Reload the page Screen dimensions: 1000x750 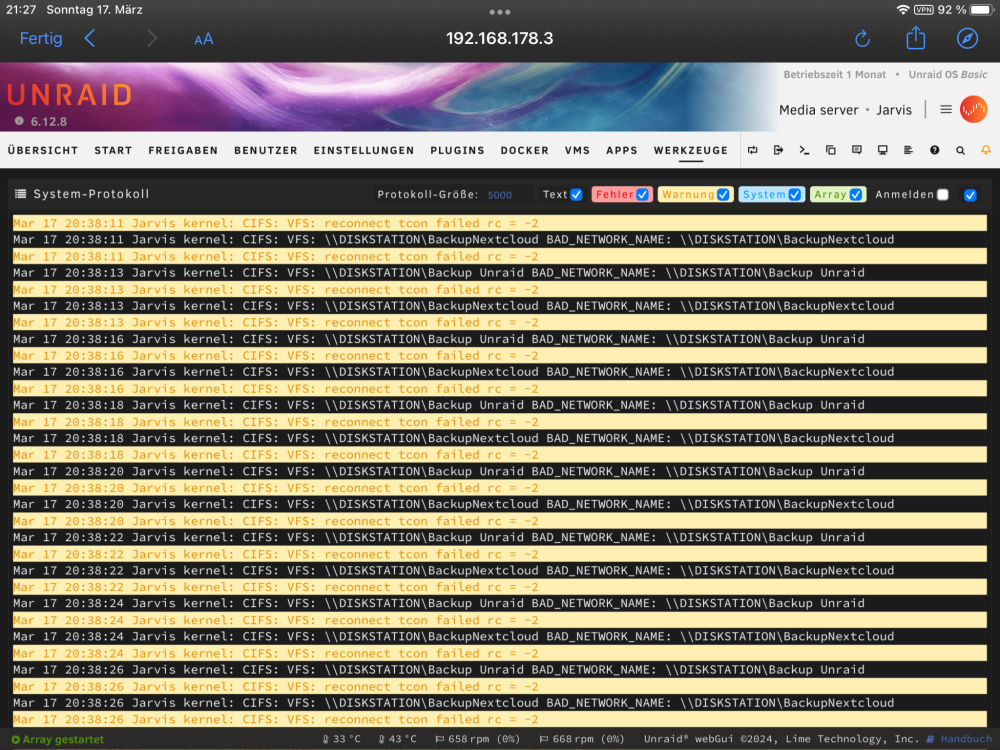click(862, 39)
